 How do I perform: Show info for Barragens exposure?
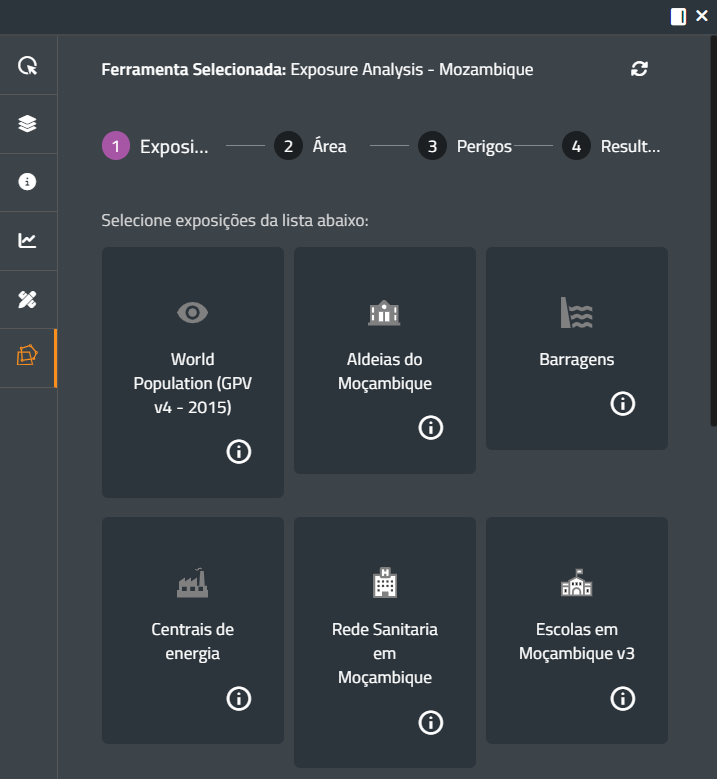[622, 404]
